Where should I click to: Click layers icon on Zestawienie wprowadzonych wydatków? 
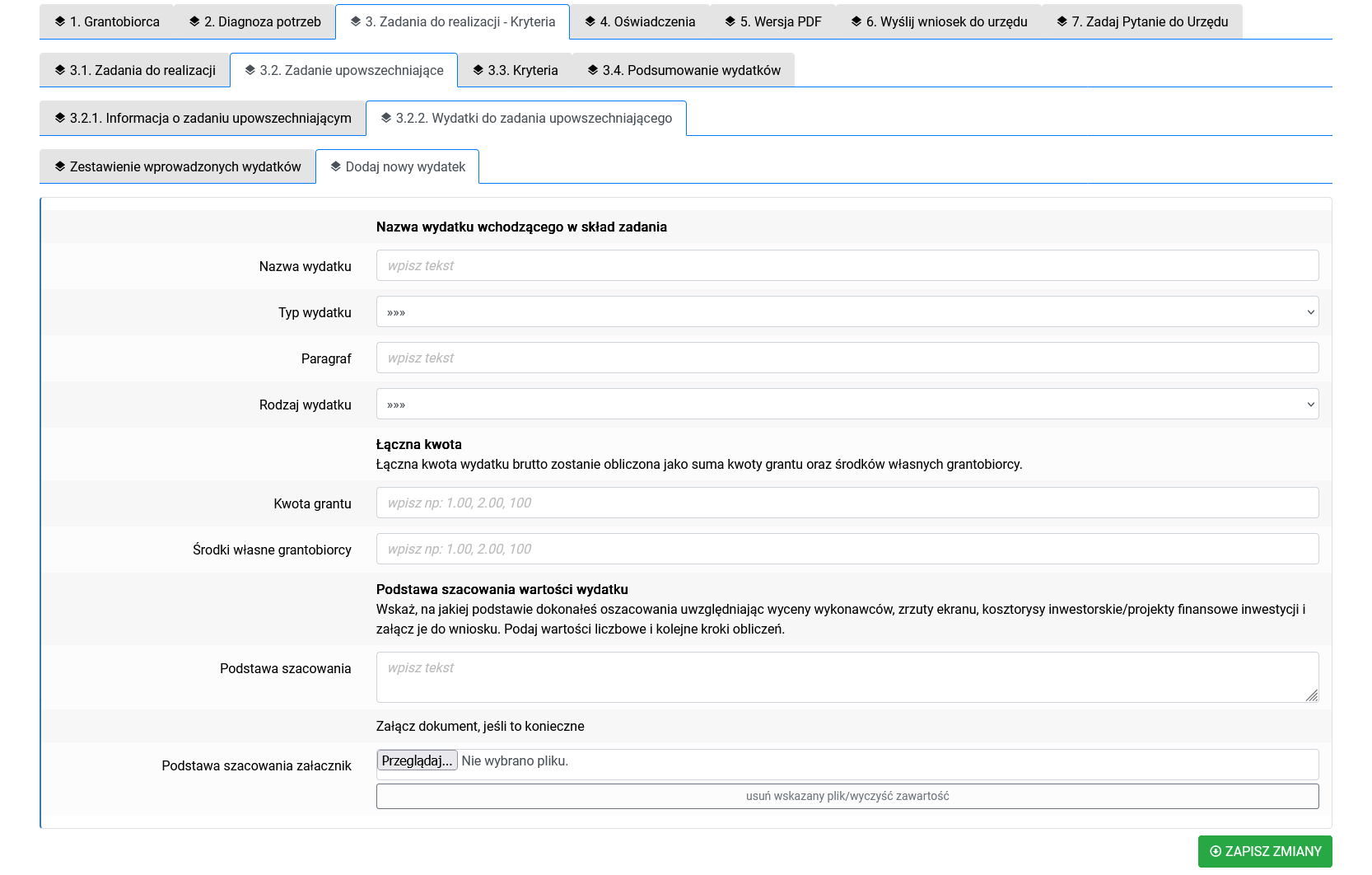[59, 166]
